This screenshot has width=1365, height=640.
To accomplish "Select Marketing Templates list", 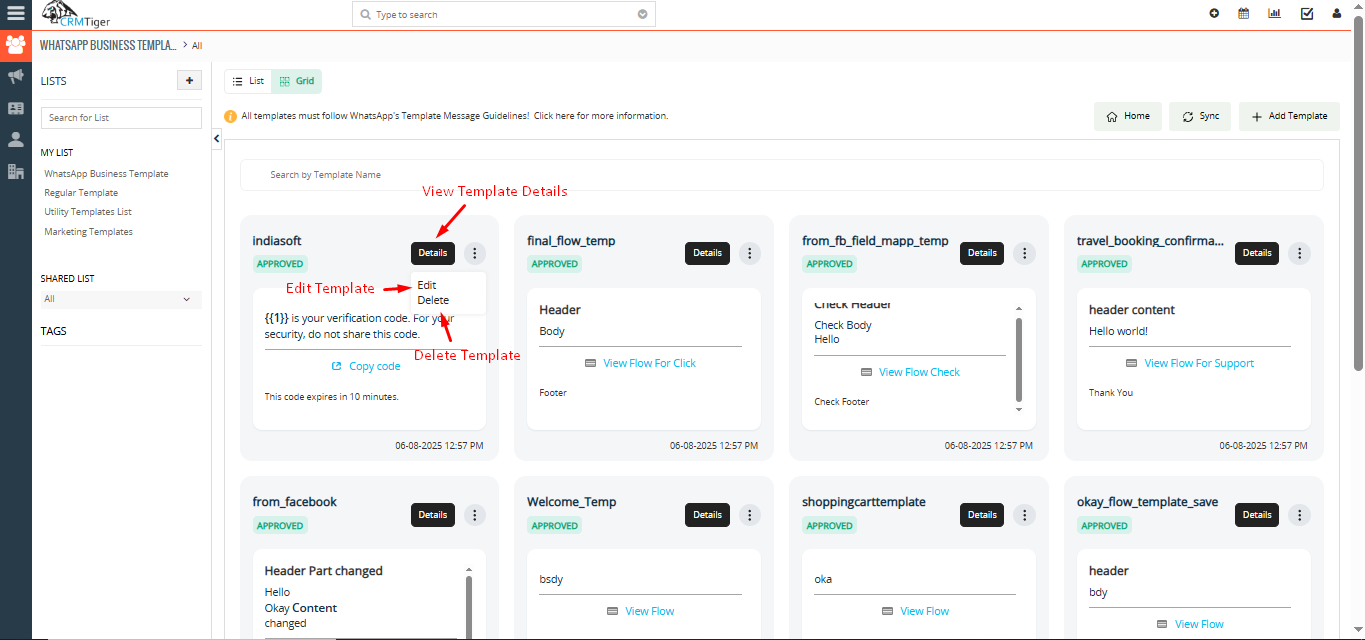I will tap(88, 232).
